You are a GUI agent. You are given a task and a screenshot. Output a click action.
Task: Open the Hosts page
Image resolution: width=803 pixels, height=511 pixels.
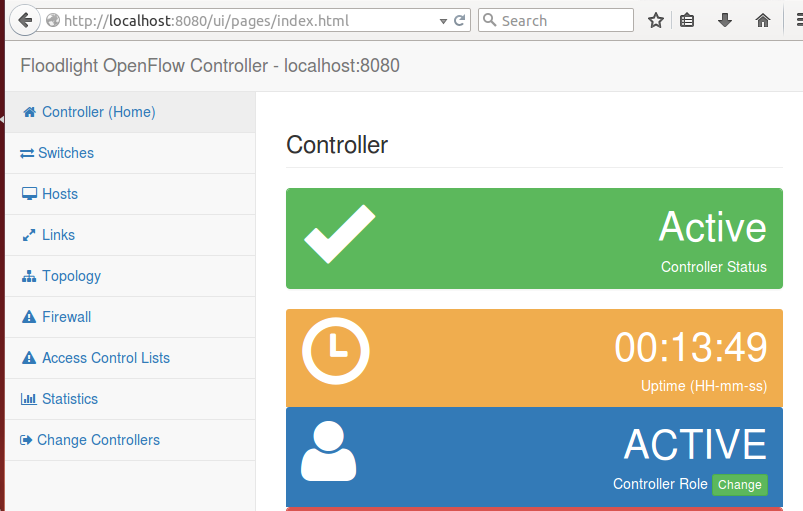pyautogui.click(x=130, y=194)
